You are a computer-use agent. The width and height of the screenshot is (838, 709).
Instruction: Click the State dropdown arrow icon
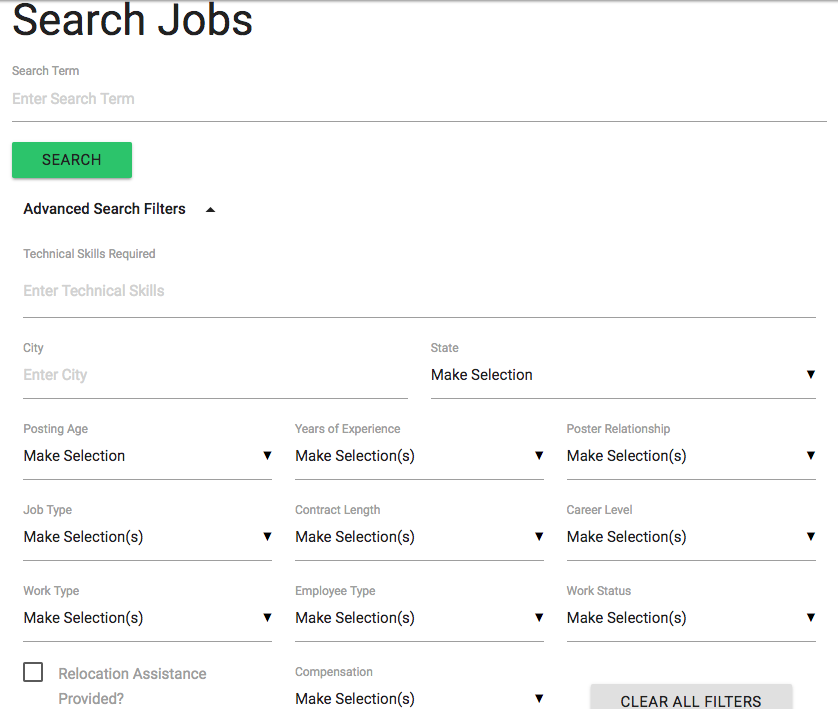811,375
